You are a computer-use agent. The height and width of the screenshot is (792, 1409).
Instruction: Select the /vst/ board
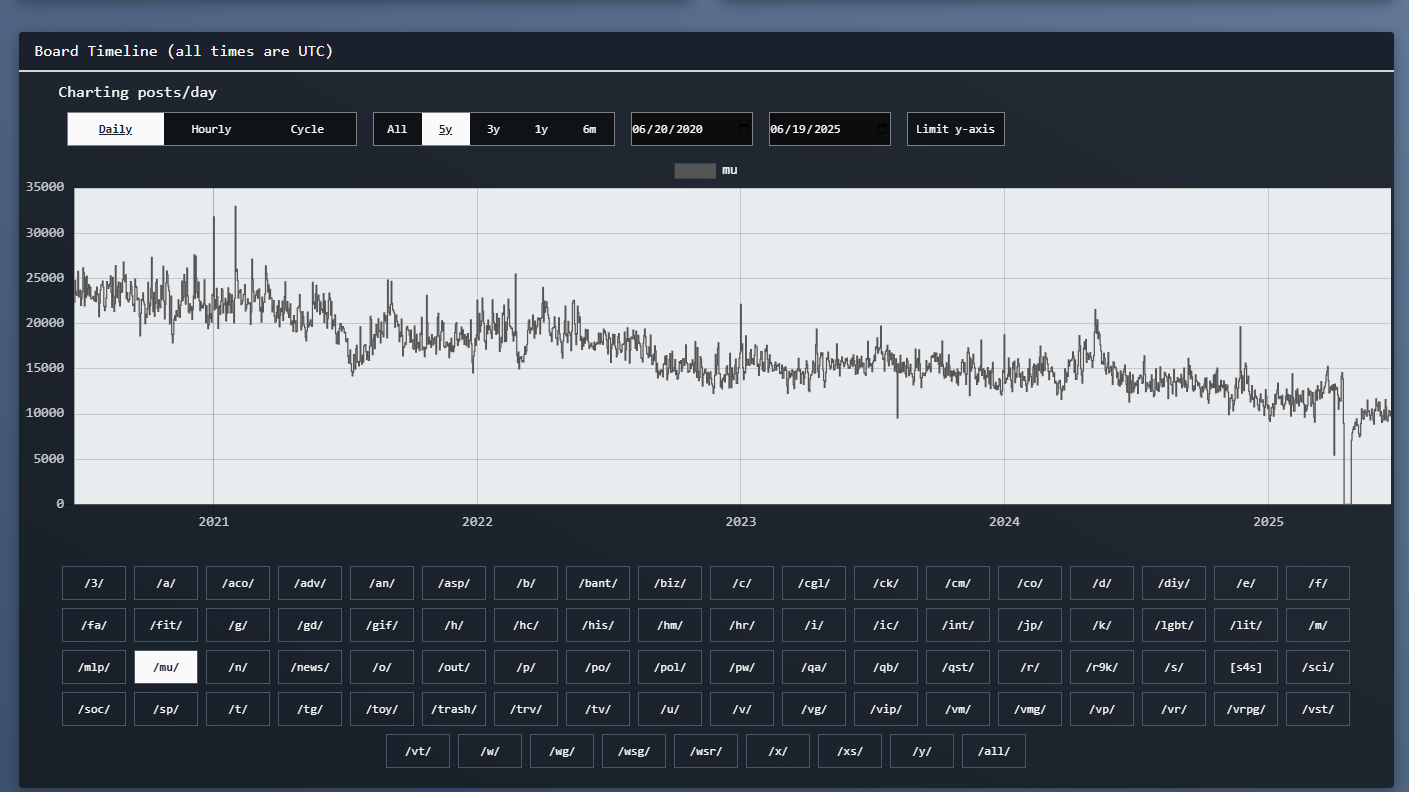coord(1318,709)
